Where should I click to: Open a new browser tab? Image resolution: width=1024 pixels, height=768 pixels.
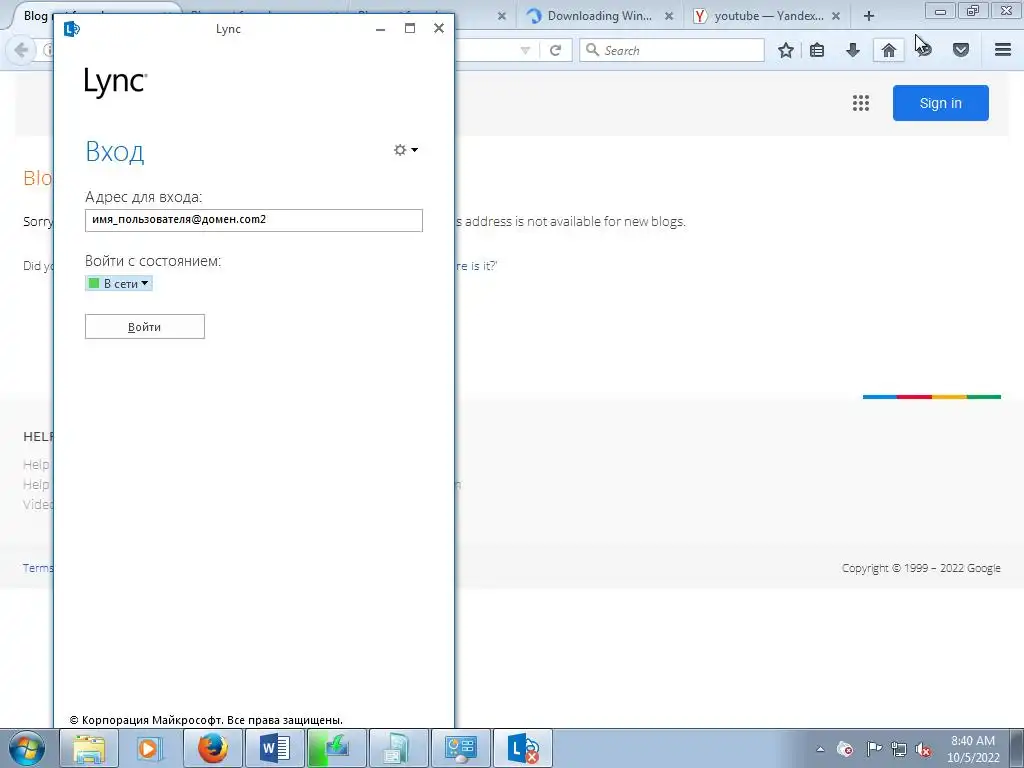tap(869, 16)
